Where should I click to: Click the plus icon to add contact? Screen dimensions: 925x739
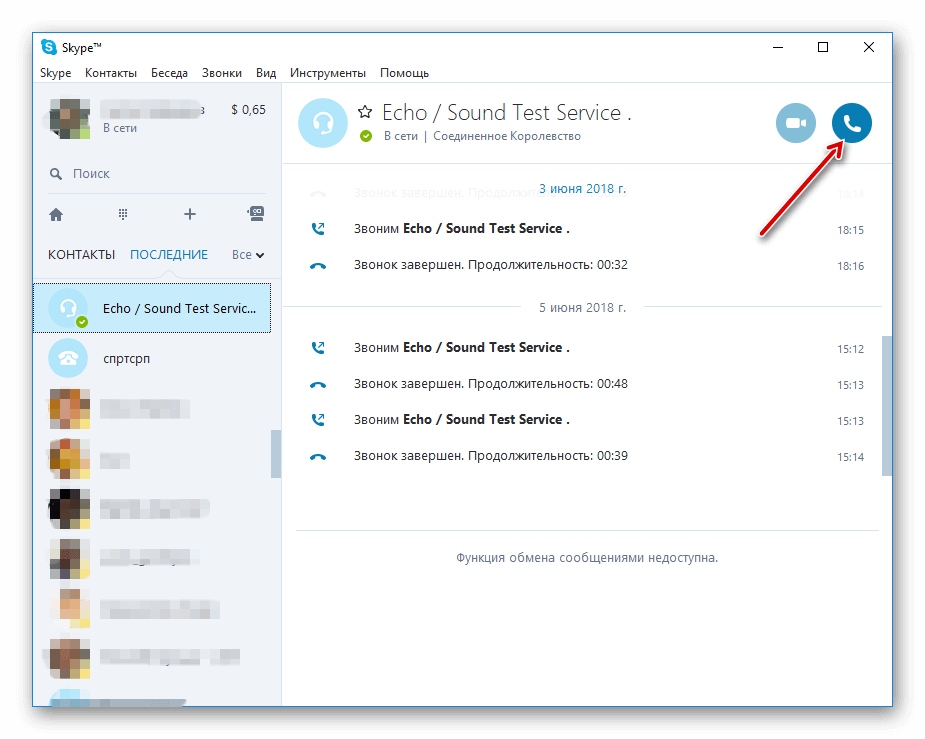point(189,214)
